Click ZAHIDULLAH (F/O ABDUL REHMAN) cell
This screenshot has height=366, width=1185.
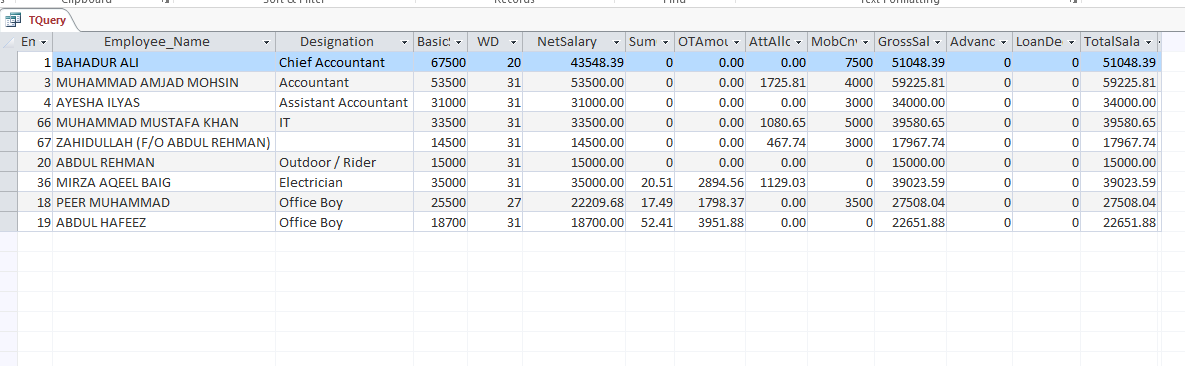tap(164, 142)
